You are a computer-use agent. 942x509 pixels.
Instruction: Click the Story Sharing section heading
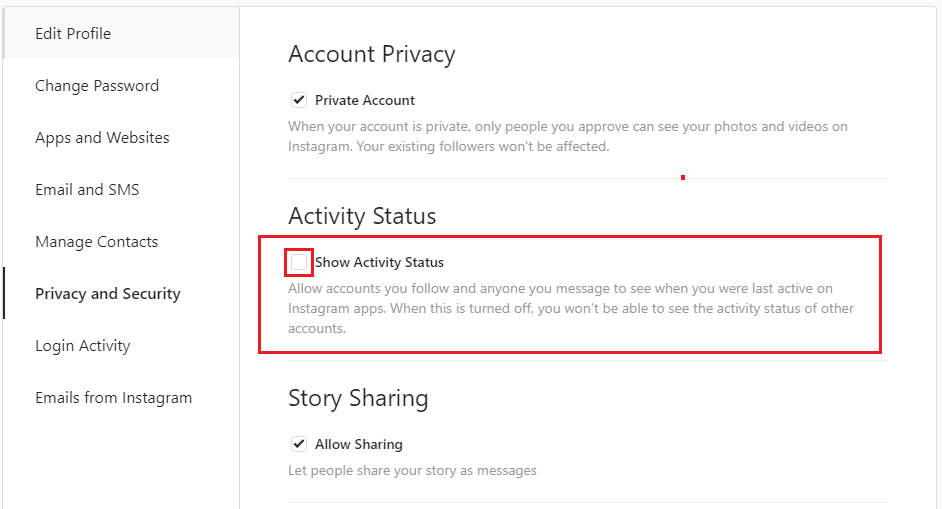358,398
